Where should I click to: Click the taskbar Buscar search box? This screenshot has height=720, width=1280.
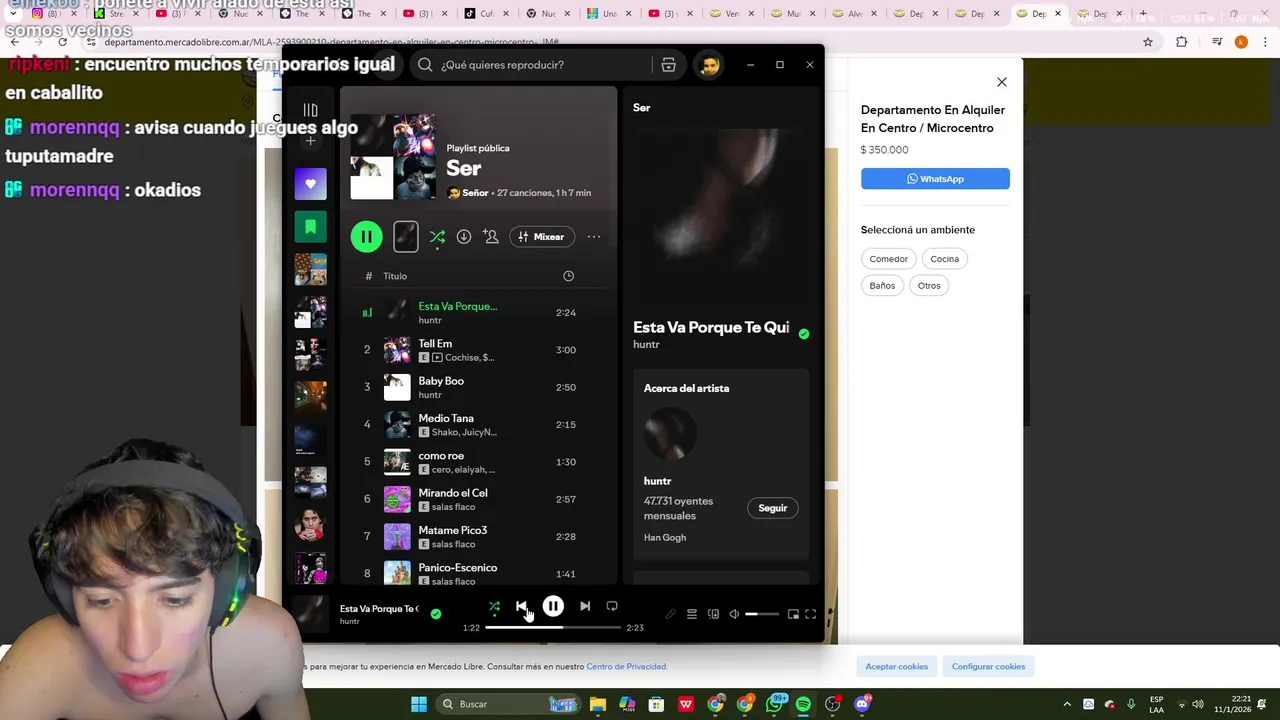[x=510, y=704]
